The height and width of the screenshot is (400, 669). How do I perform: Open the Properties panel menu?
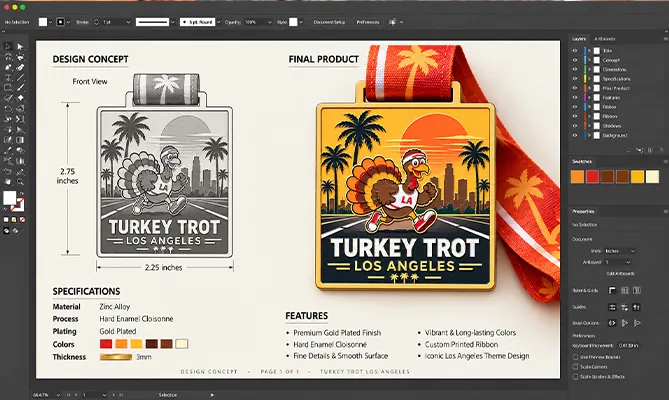[666, 212]
